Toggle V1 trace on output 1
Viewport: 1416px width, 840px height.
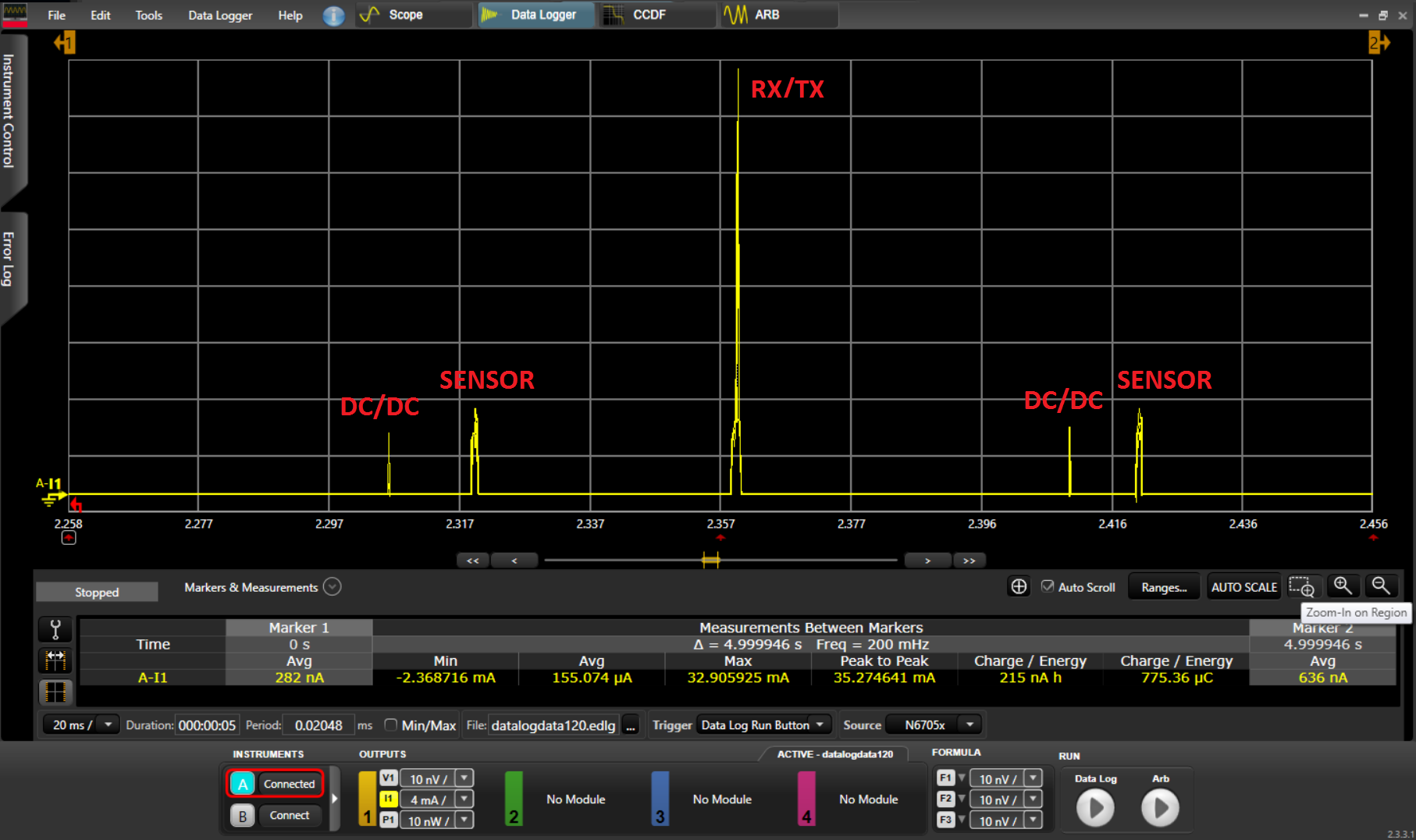click(x=388, y=778)
